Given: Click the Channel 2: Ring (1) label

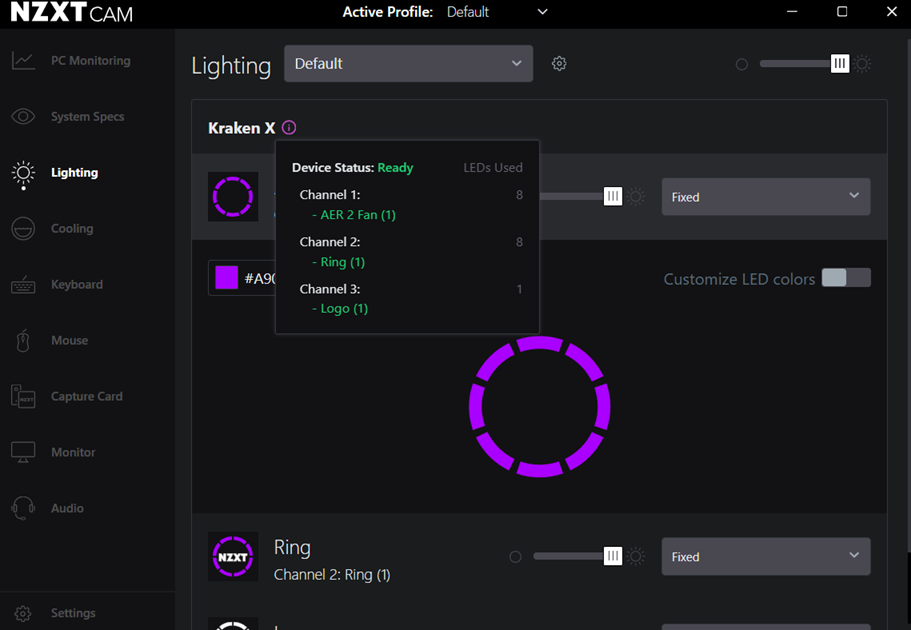Looking at the screenshot, I should coord(332,575).
